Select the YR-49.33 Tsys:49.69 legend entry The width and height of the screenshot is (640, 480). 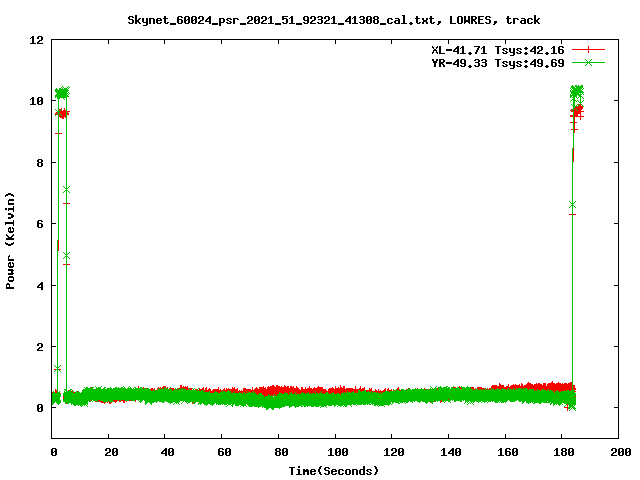(498, 63)
